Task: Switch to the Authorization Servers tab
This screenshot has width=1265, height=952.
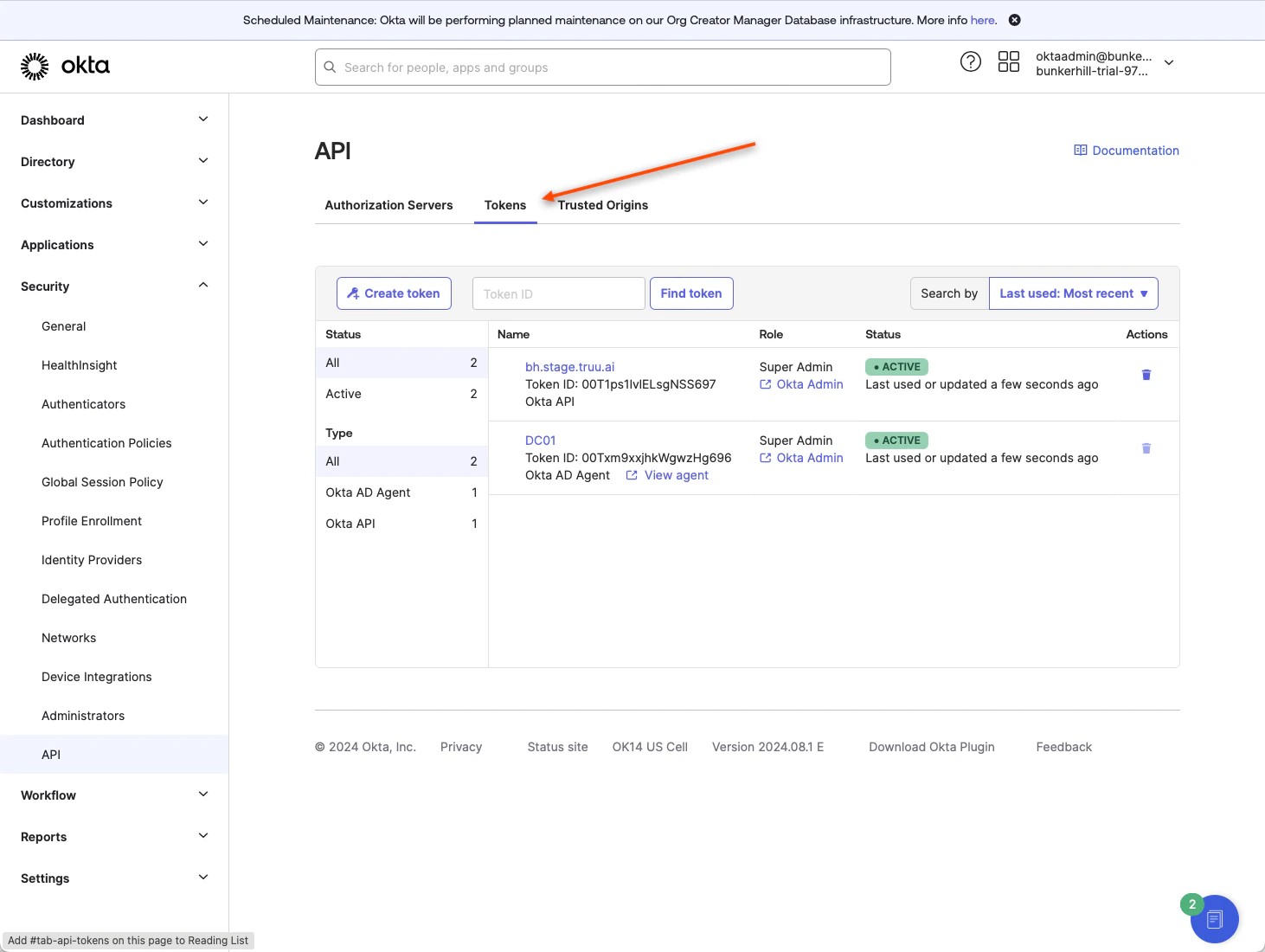Action: coord(388,205)
